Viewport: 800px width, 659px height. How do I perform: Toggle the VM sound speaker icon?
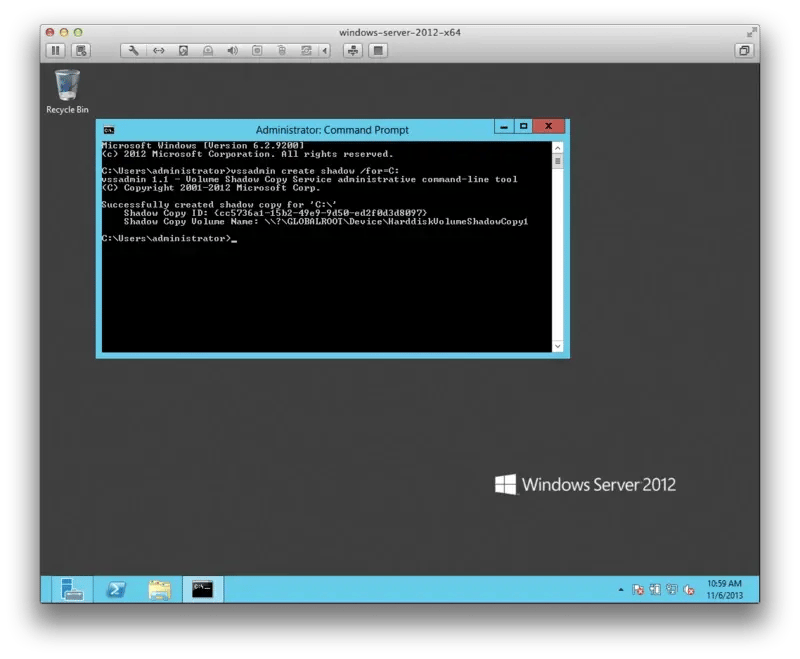coord(232,50)
